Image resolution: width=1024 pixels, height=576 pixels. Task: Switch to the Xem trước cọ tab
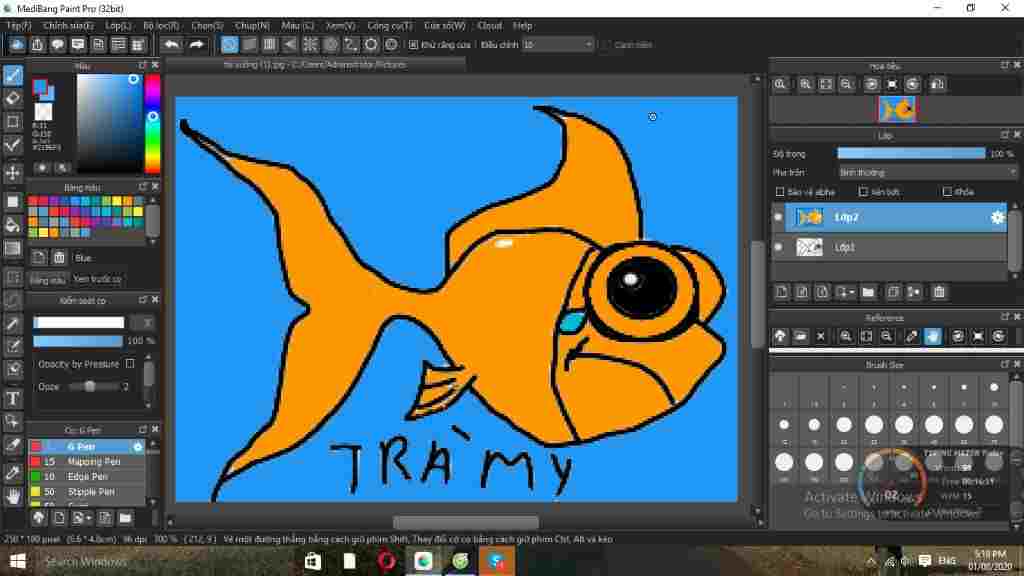click(97, 279)
